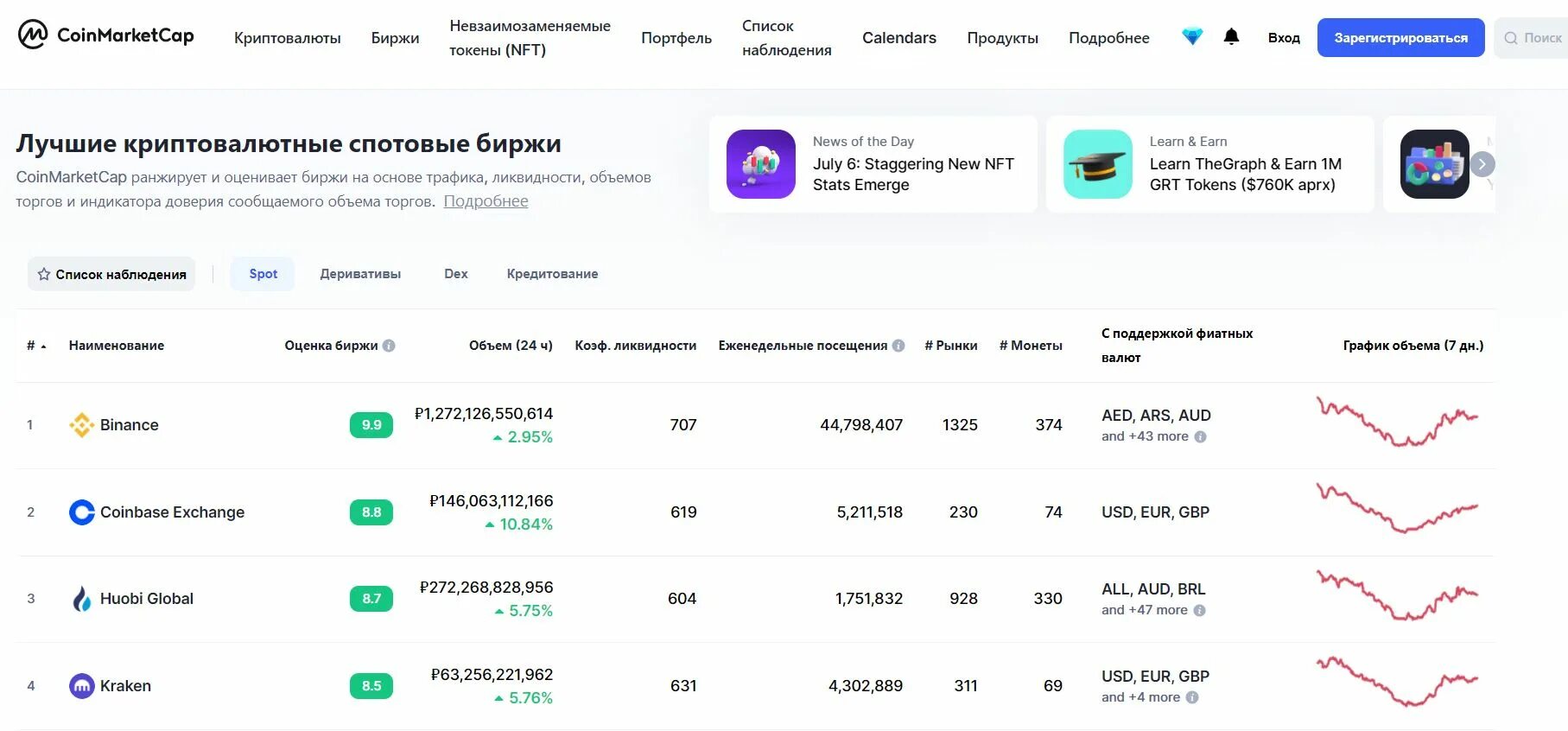Open the Криптовалюты menu

(288, 38)
